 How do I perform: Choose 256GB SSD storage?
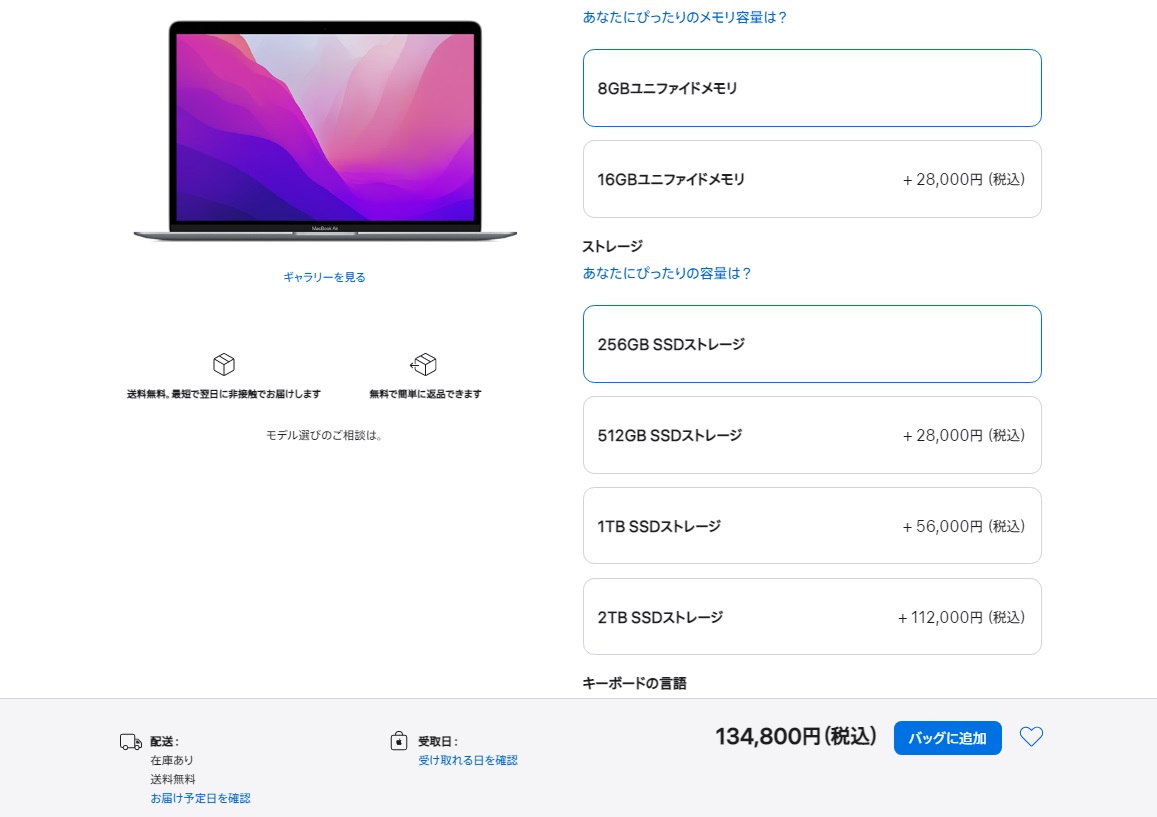click(x=812, y=344)
